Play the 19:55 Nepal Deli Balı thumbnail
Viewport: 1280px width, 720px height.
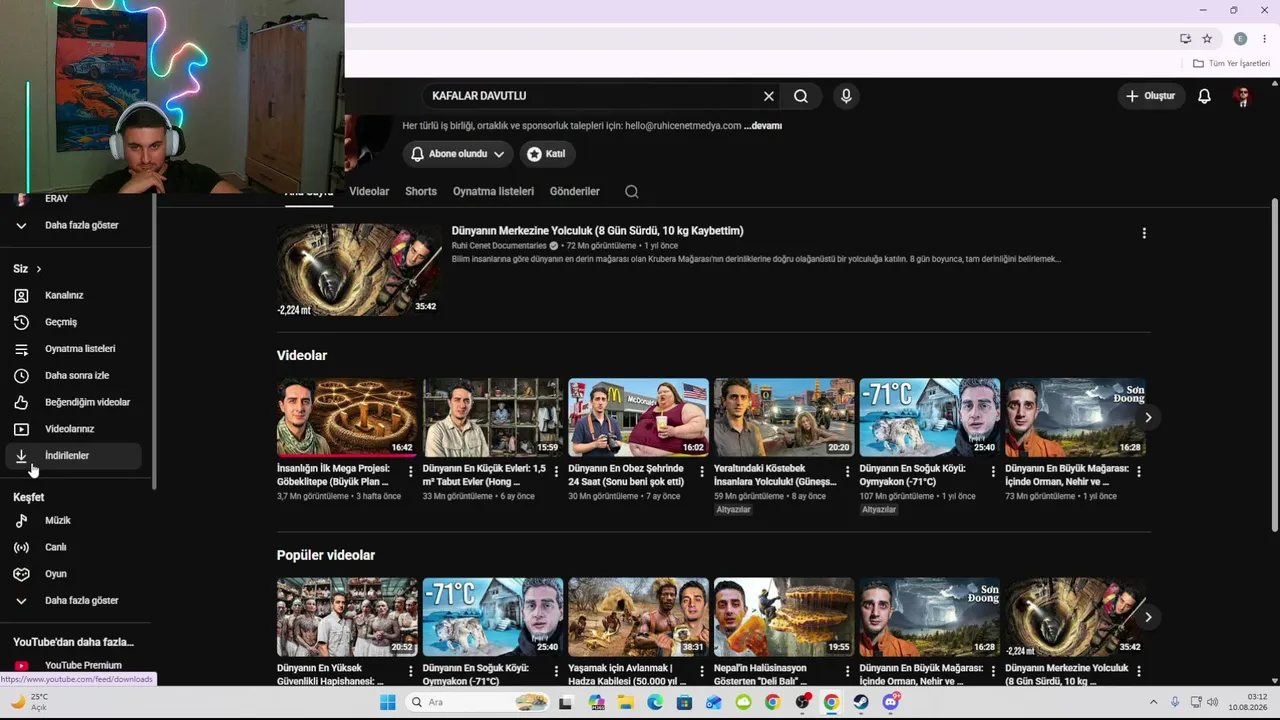click(784, 617)
